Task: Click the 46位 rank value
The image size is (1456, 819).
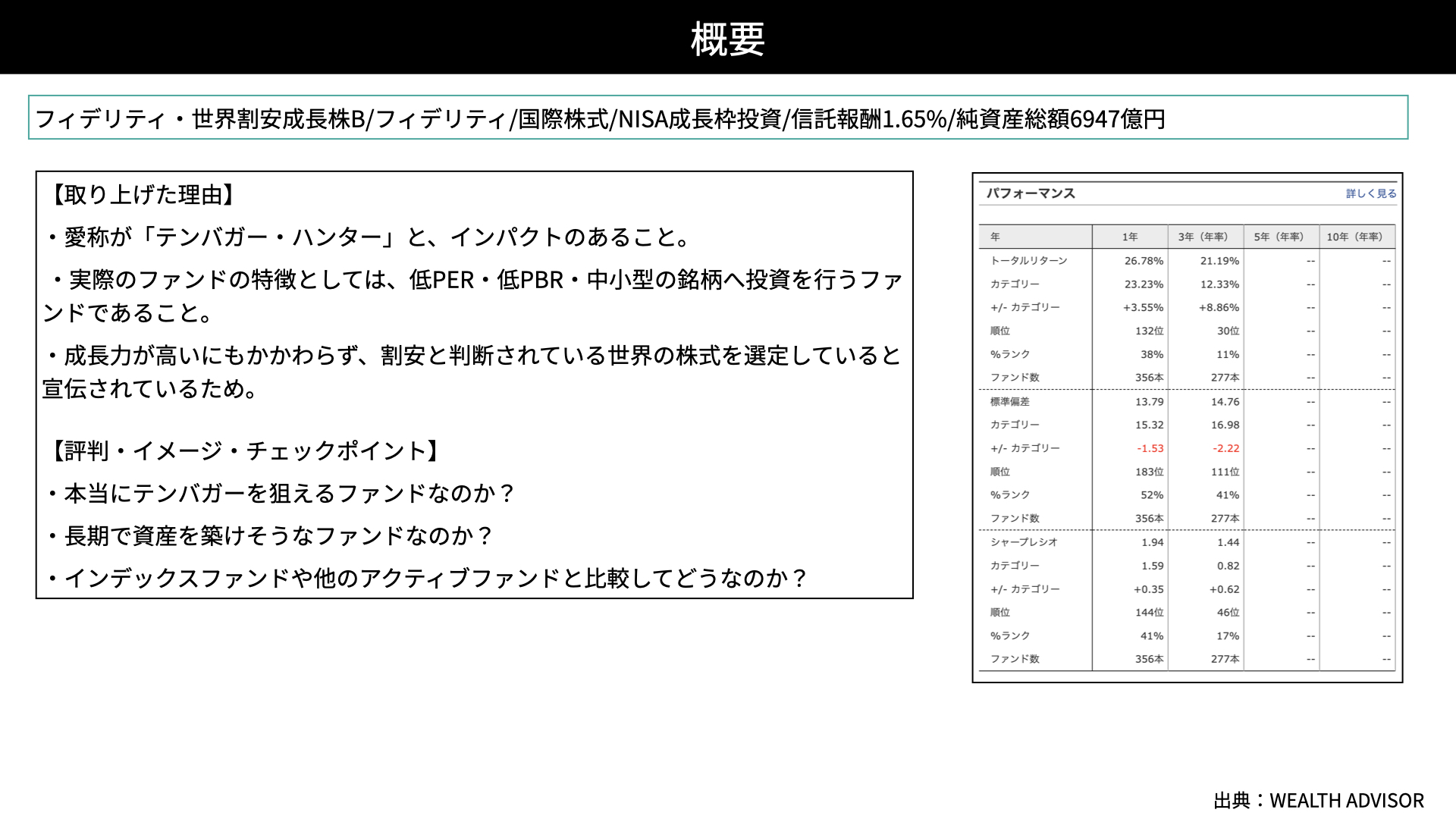Action: click(x=1228, y=613)
